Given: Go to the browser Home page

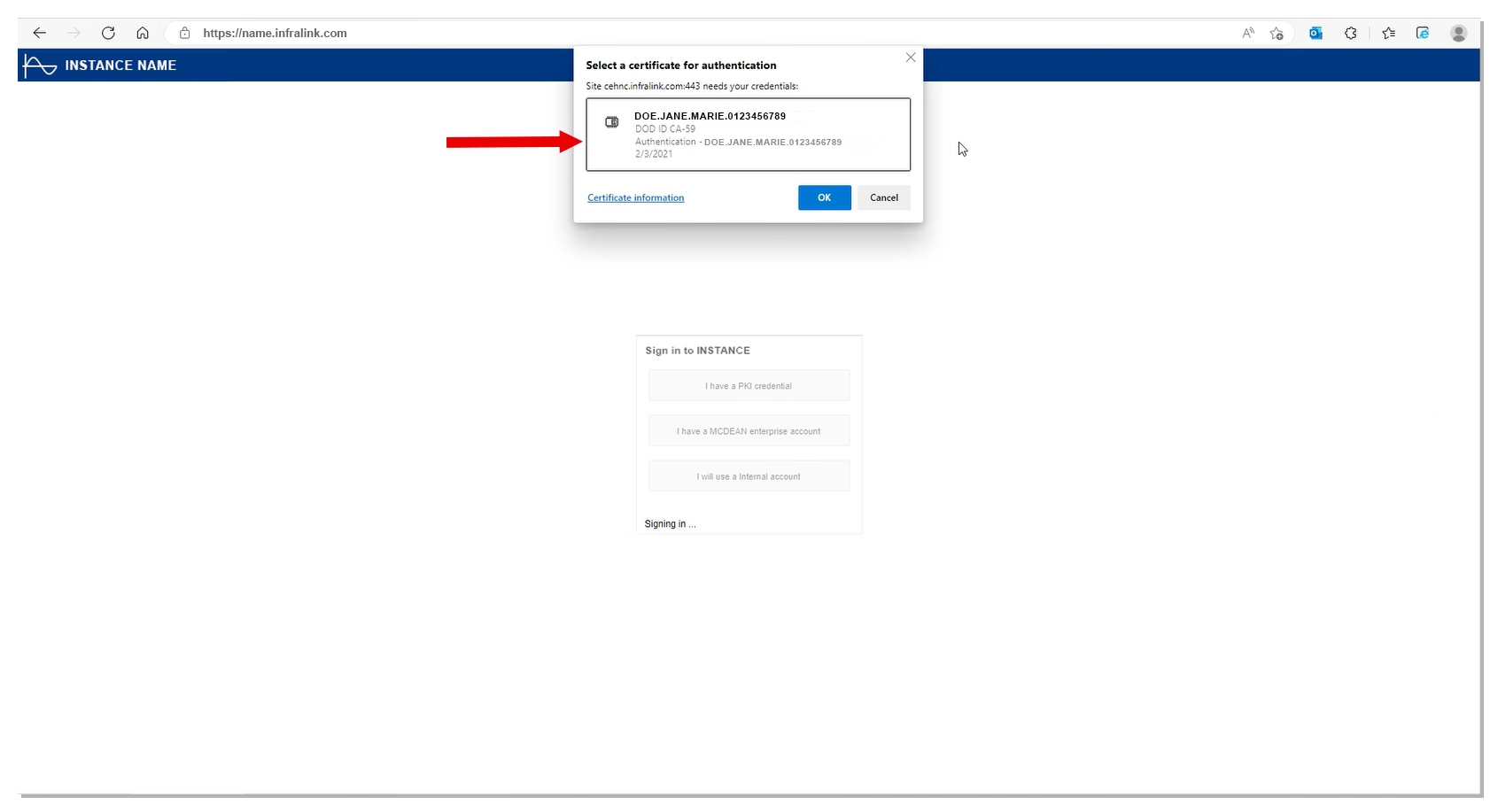Looking at the screenshot, I should [142, 33].
